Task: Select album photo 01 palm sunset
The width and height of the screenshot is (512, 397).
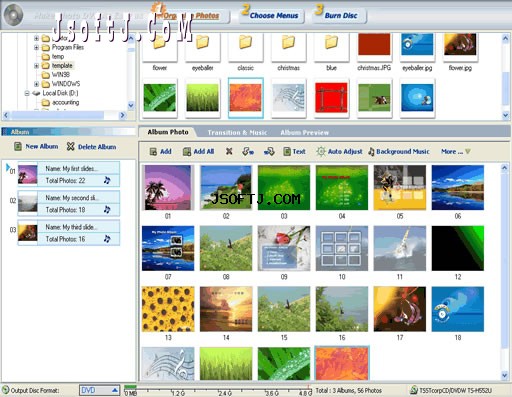Action: [x=168, y=188]
